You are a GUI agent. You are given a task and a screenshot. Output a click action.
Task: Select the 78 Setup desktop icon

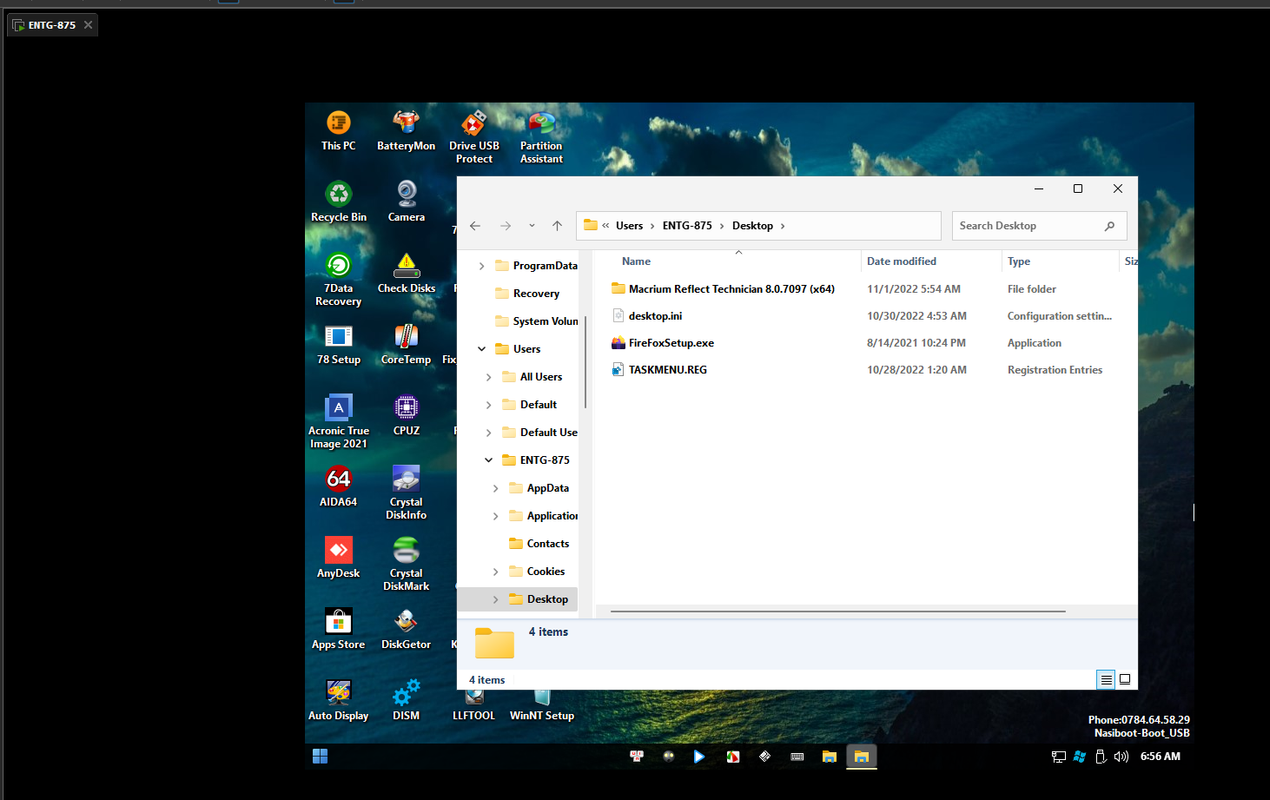click(338, 345)
